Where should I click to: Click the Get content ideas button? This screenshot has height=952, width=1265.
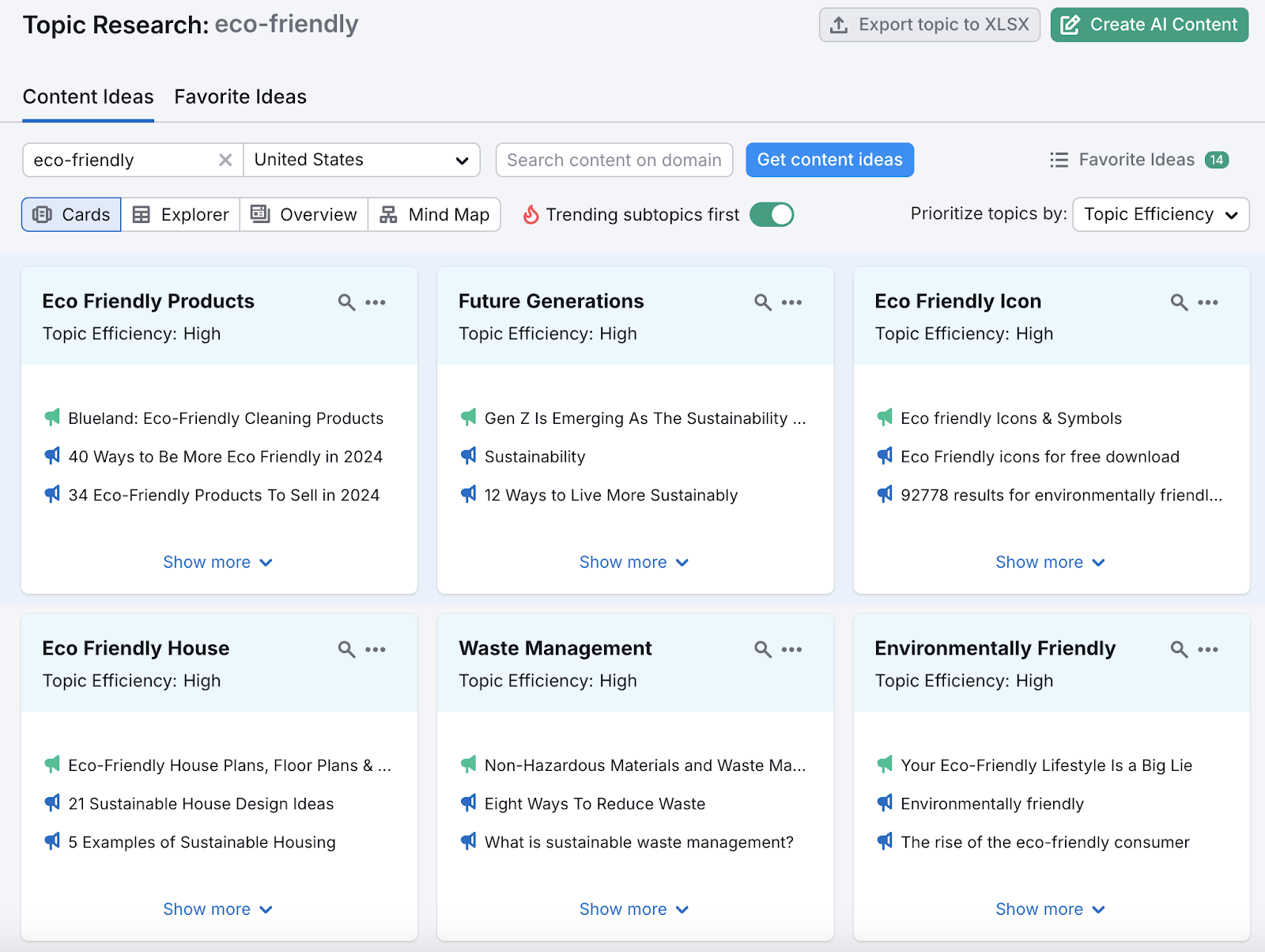click(x=829, y=160)
